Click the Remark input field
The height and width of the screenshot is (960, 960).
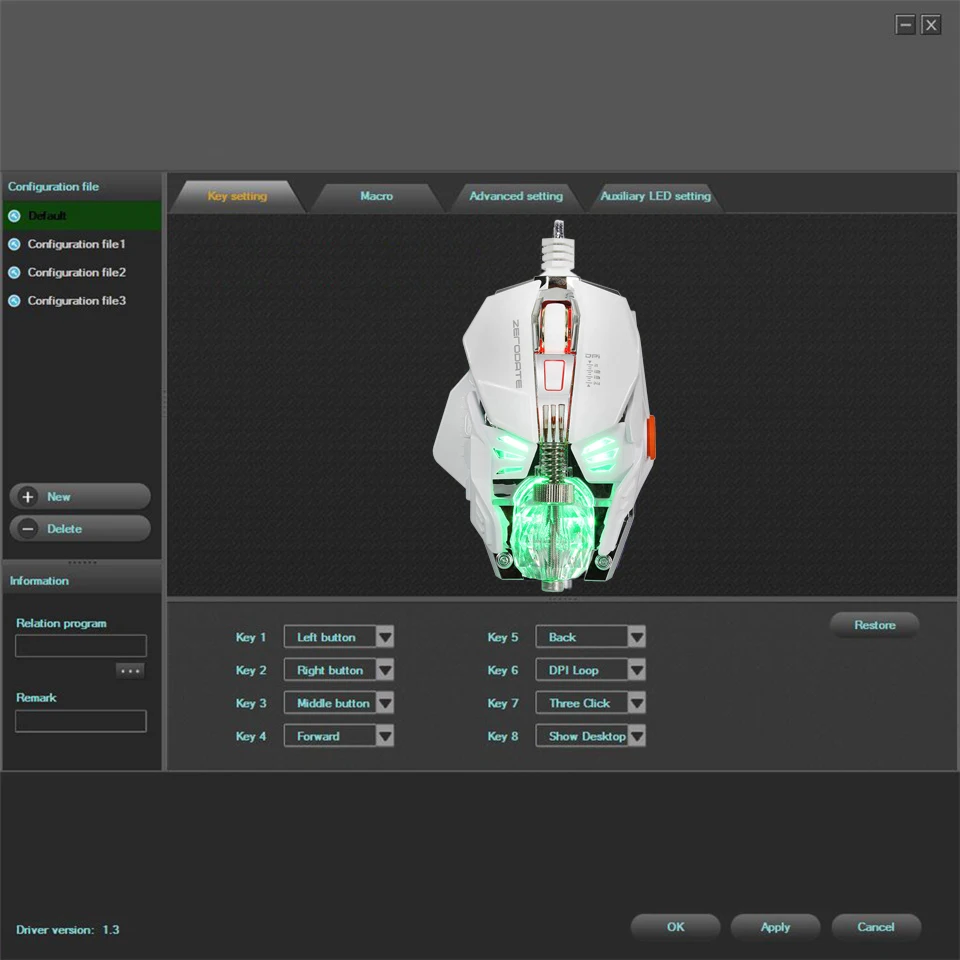click(81, 721)
